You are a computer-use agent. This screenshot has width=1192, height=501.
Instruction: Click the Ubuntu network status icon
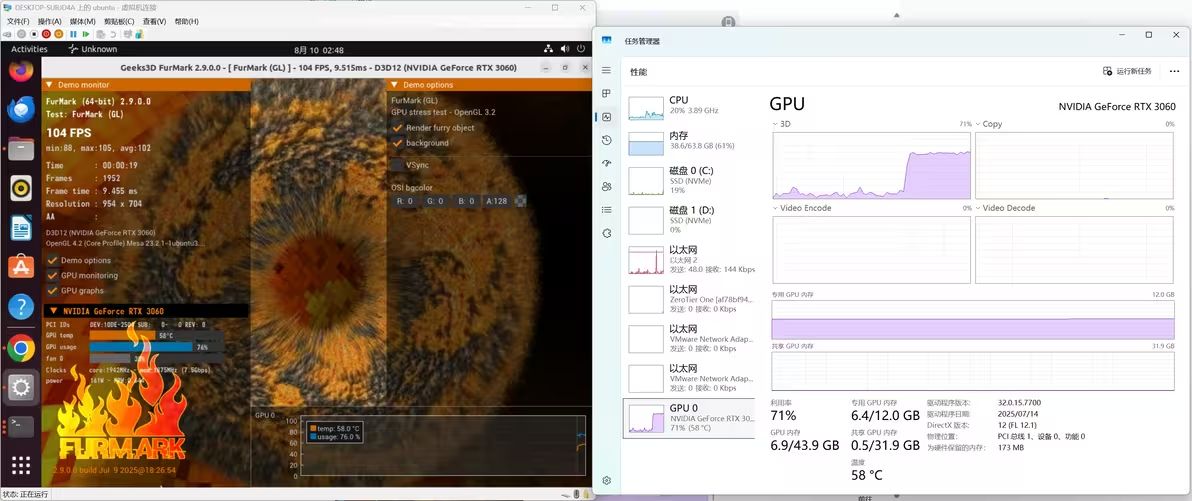tap(548, 49)
